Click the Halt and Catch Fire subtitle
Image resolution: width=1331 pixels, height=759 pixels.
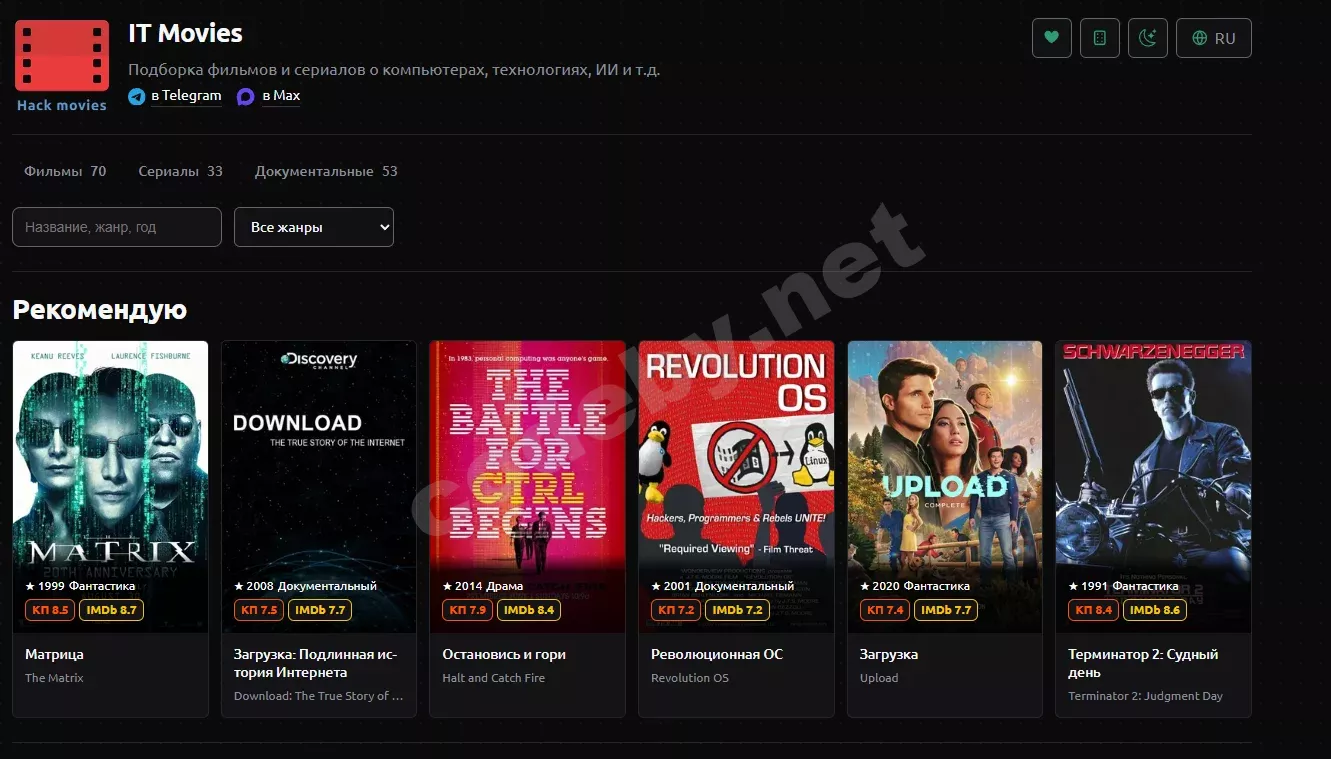coord(493,678)
